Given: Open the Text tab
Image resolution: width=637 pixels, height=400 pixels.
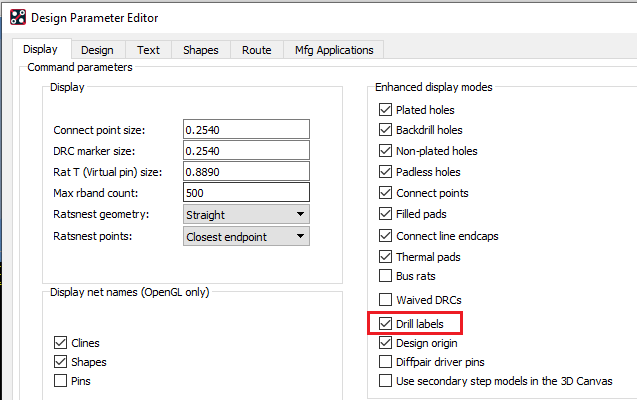Looking at the screenshot, I should (x=148, y=50).
